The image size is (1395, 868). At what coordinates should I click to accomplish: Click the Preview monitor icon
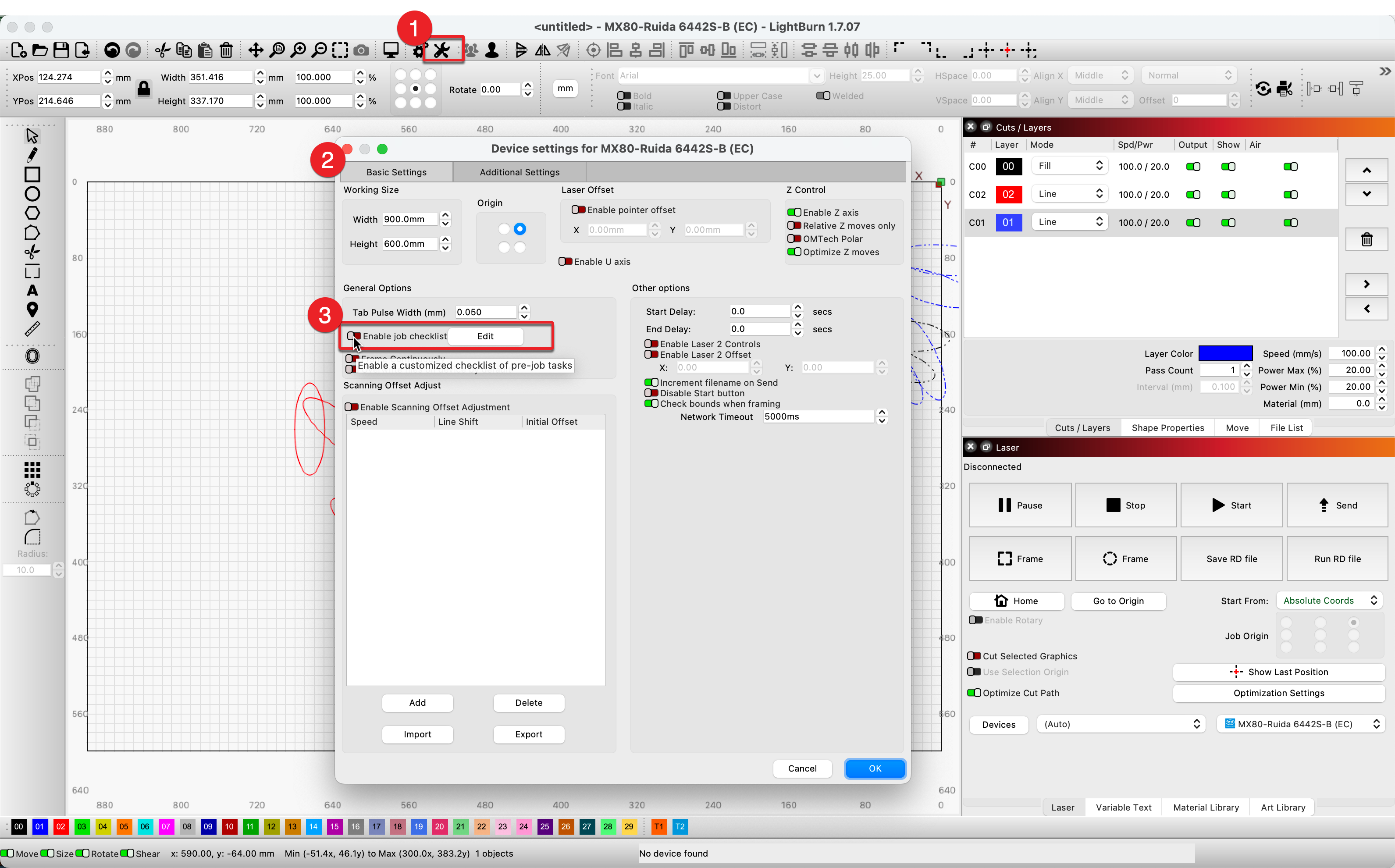click(x=391, y=50)
